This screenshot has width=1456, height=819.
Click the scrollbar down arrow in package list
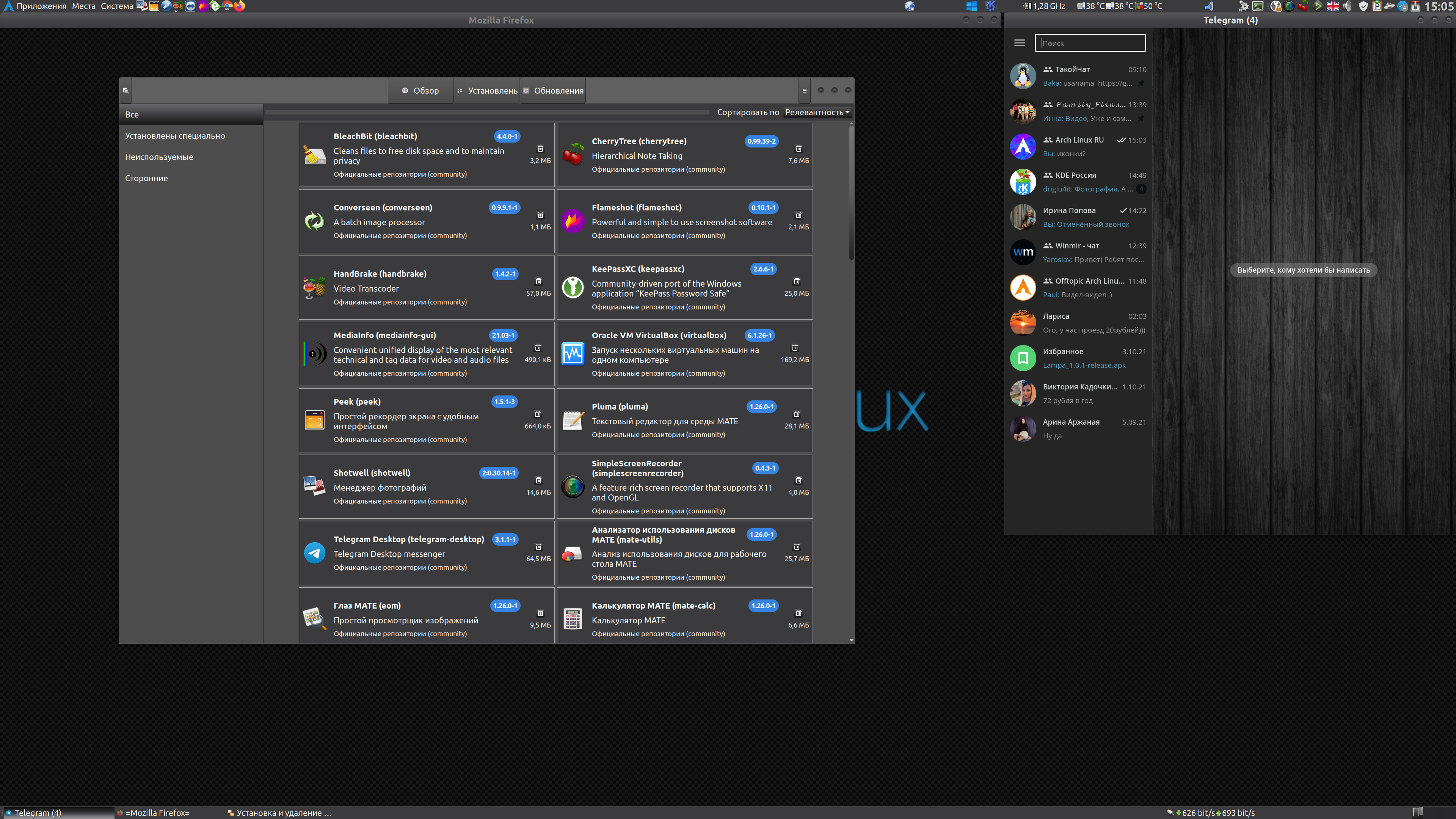coord(851,640)
